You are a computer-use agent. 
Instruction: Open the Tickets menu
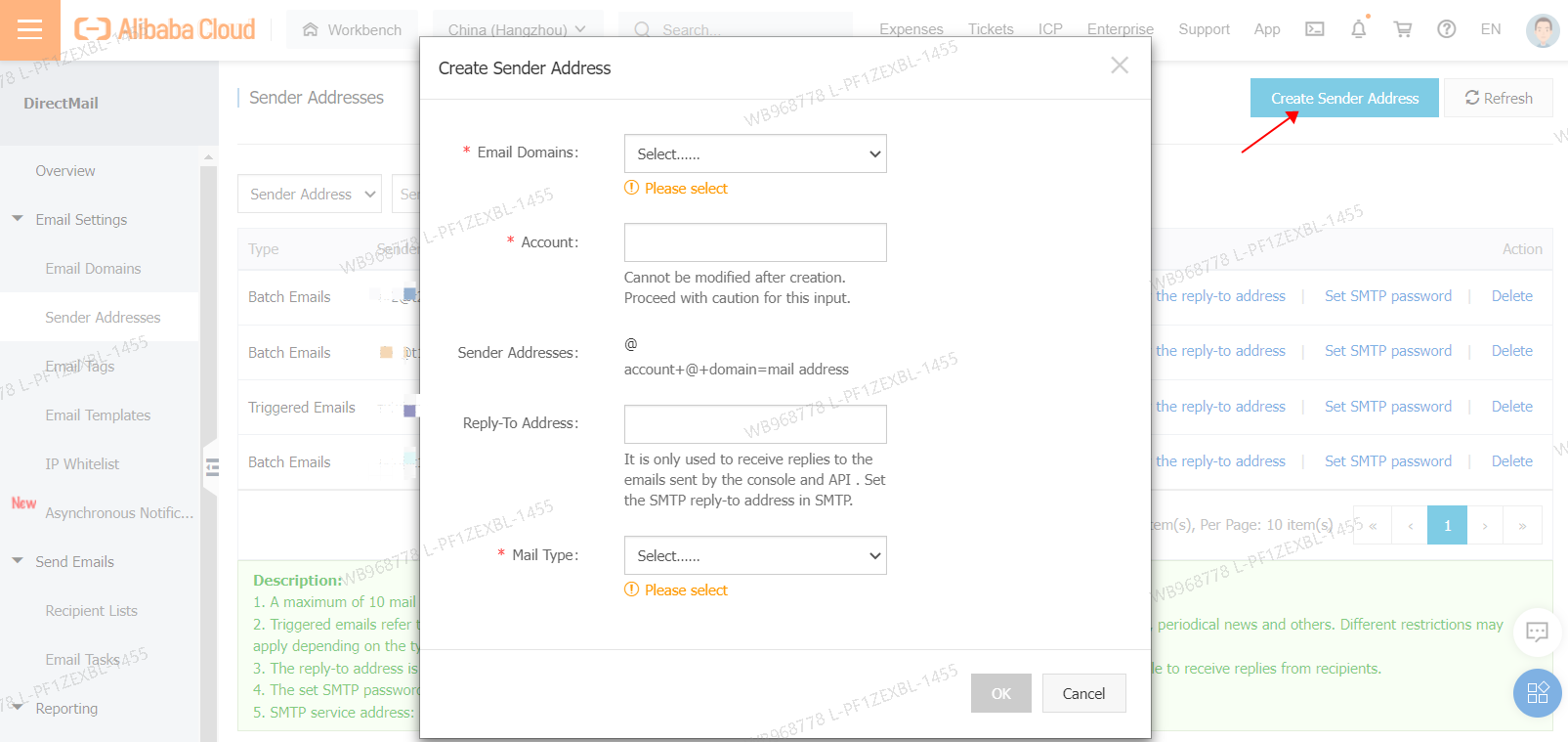click(991, 29)
